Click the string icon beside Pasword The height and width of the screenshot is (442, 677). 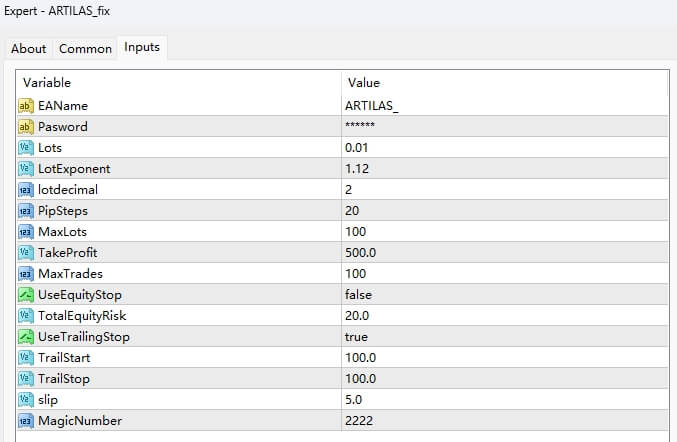[x=26, y=126]
